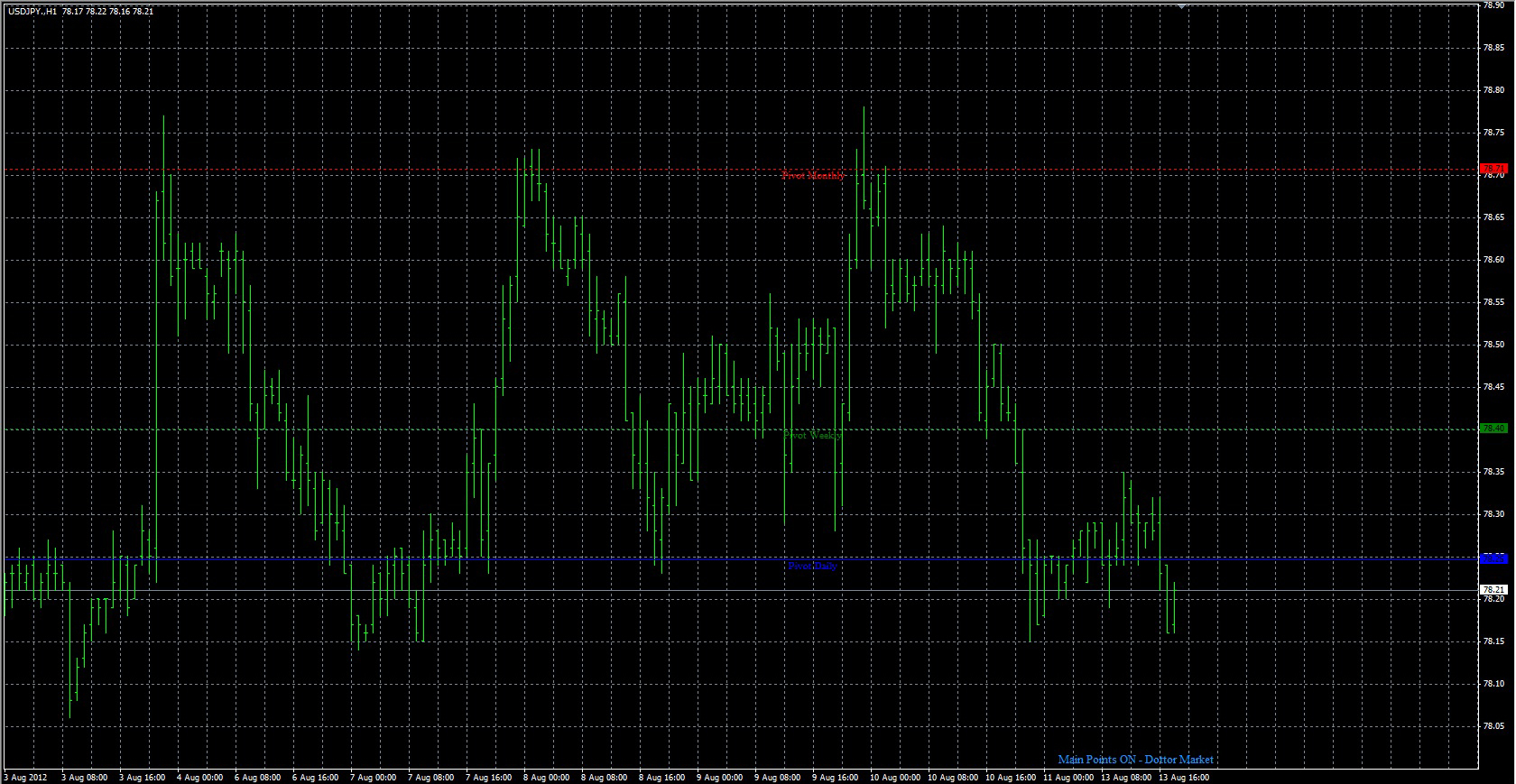Click the 8 Aug 08:00 time label
Image resolution: width=1516 pixels, height=784 pixels.
click(605, 778)
